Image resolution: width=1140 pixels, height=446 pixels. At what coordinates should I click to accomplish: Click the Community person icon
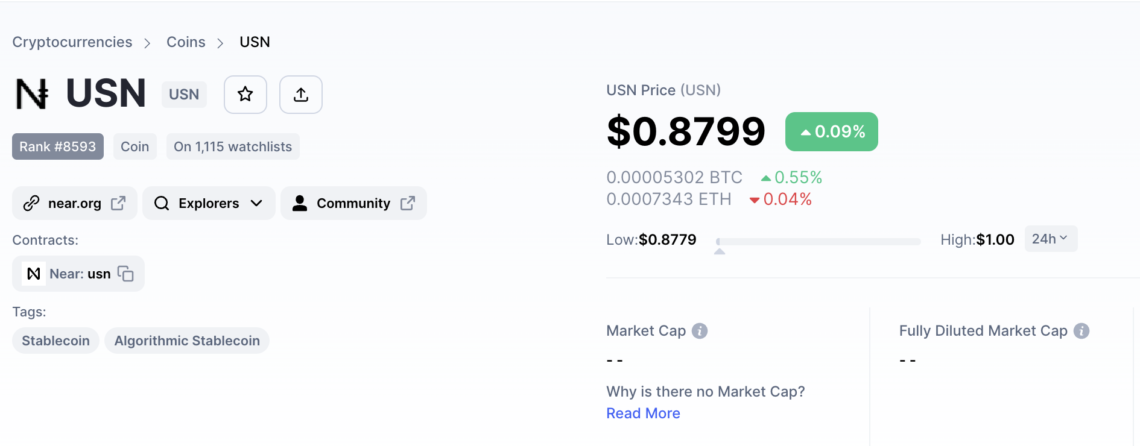click(300, 203)
